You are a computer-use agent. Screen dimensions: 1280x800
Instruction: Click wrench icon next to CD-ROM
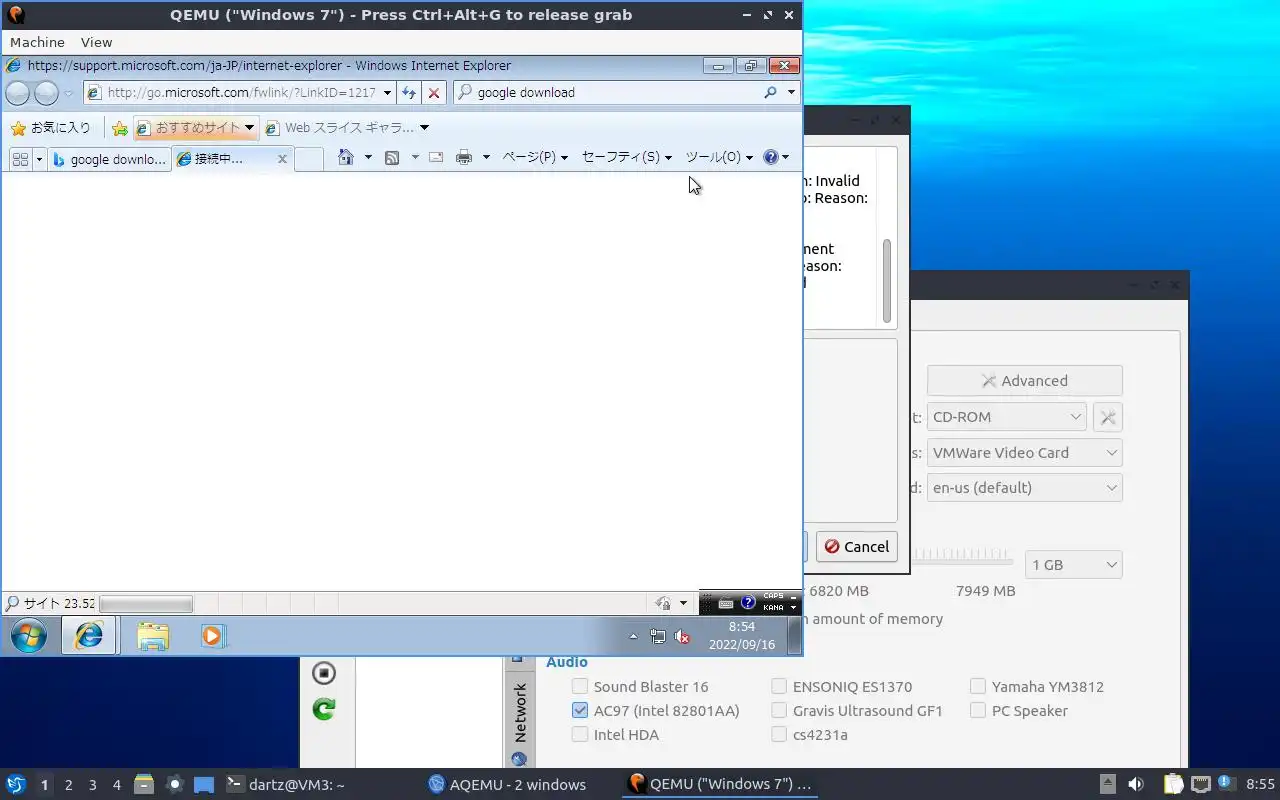(x=1108, y=417)
